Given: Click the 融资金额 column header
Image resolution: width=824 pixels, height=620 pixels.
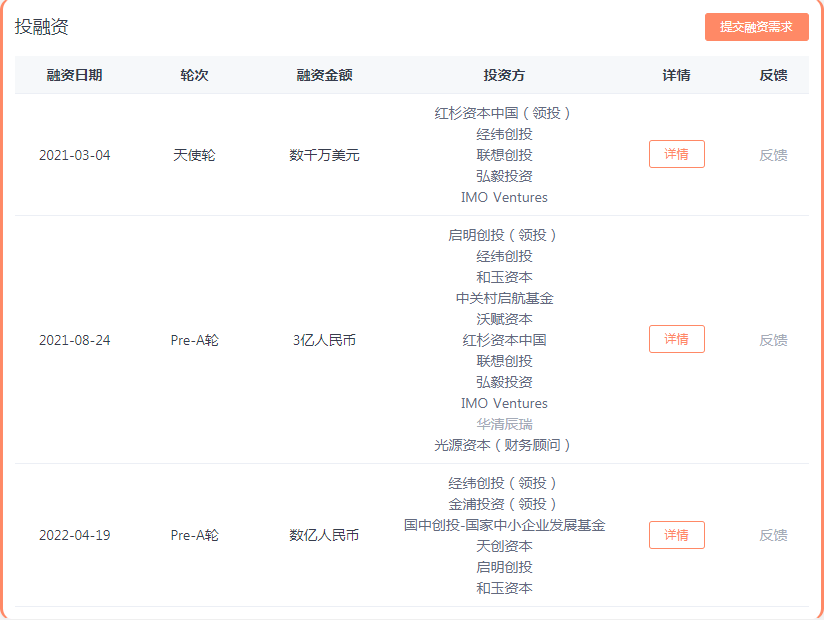Looking at the screenshot, I should (x=324, y=75).
